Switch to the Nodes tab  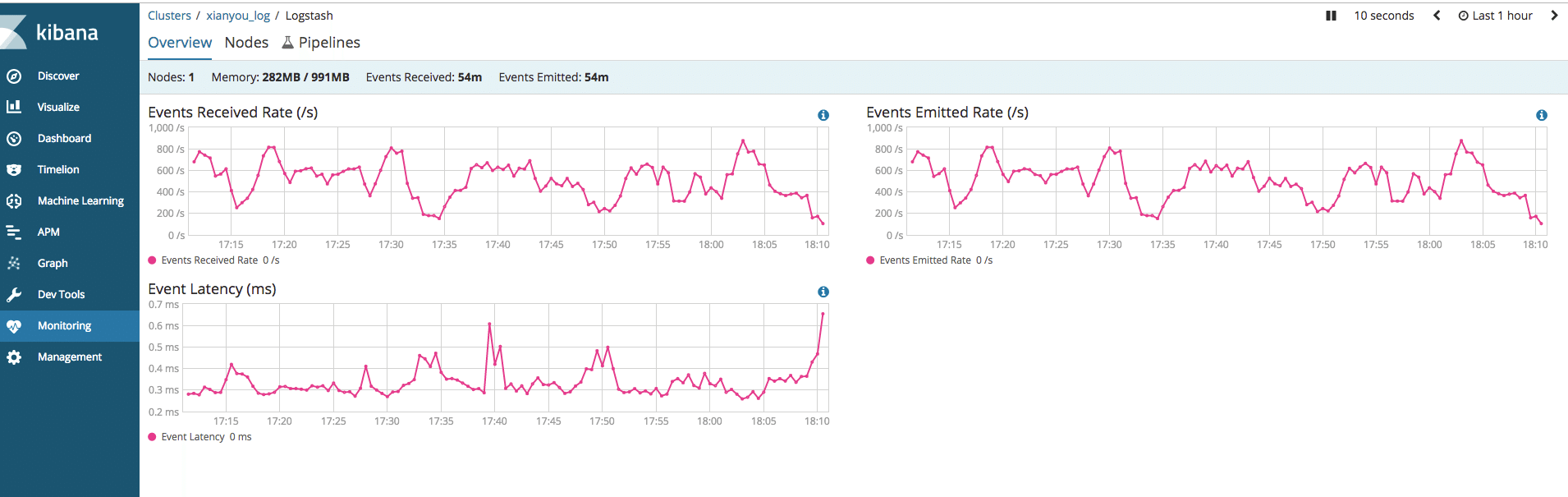click(x=246, y=43)
